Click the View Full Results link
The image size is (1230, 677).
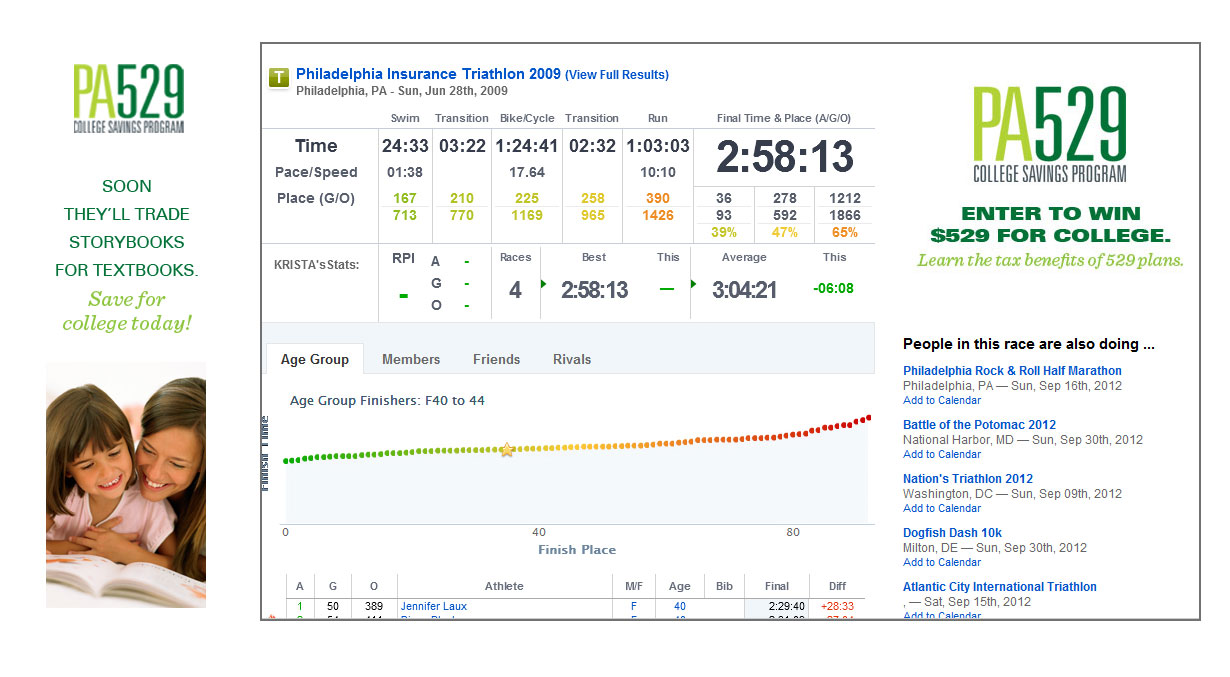617,75
